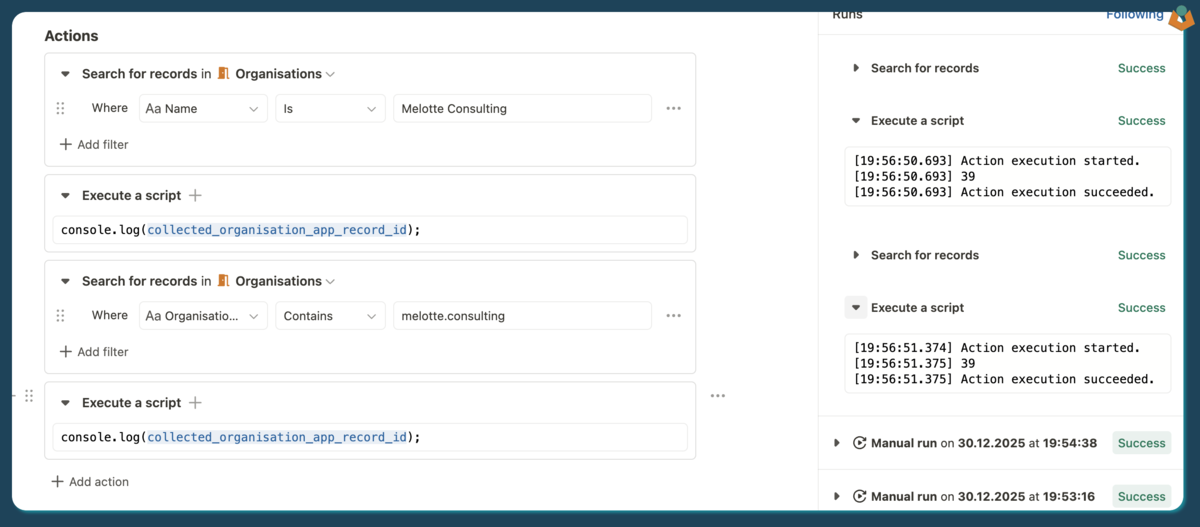Click the Following link in the Runs panel
The width and height of the screenshot is (1200, 527).
pos(1134,15)
